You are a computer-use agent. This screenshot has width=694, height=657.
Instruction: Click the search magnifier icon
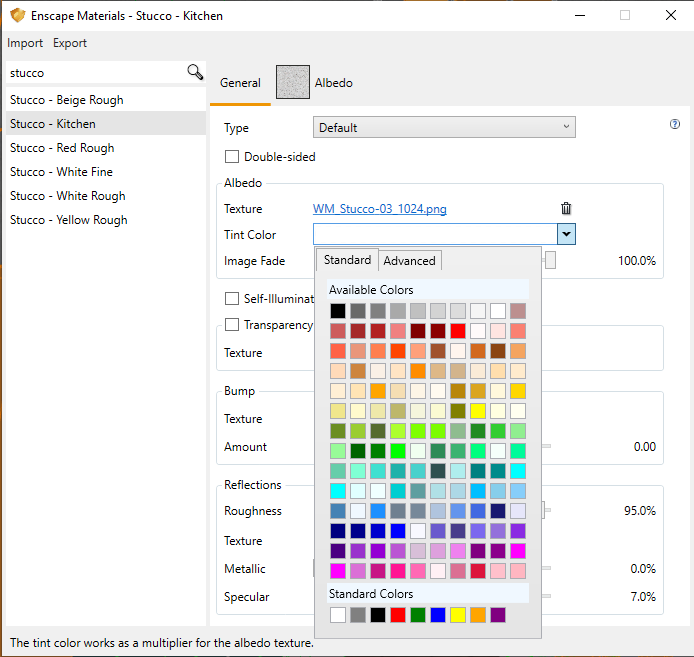coord(195,72)
